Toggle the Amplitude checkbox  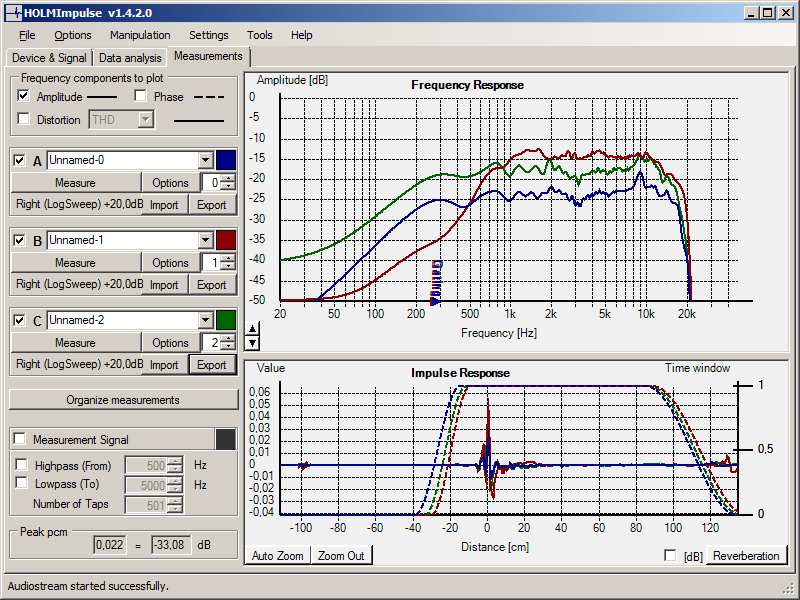click(x=23, y=96)
